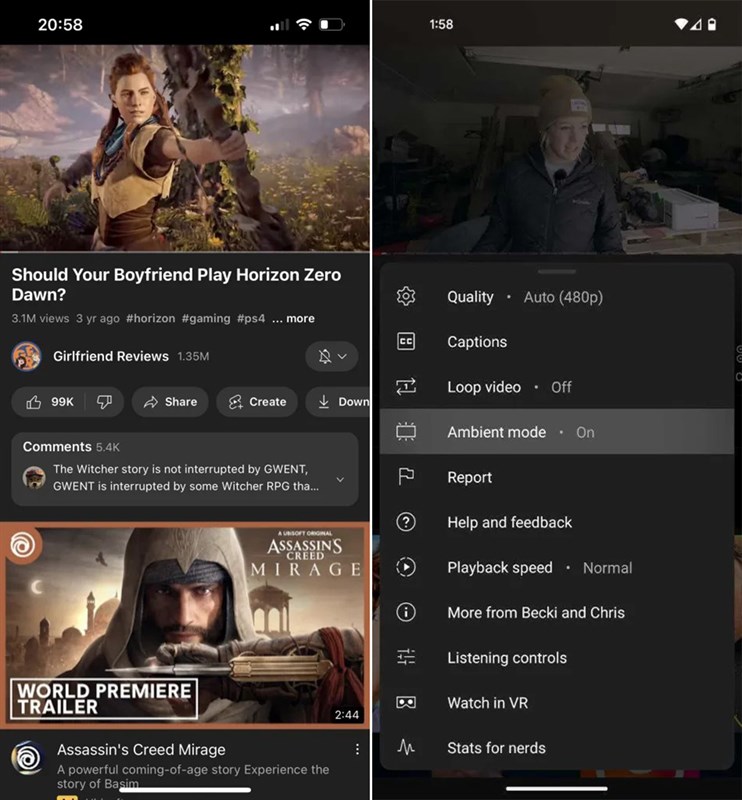Click the Stats for nerds icon
Screen dimensions: 742x800
pyautogui.click(x=406, y=748)
